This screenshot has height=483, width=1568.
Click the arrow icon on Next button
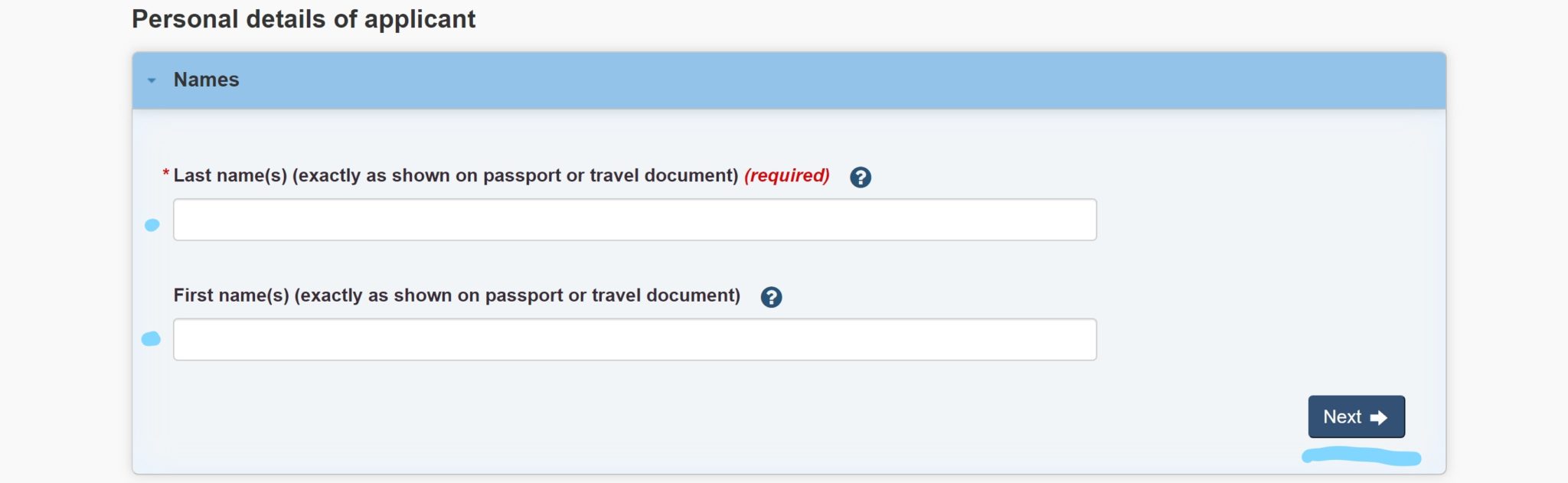click(x=1379, y=418)
